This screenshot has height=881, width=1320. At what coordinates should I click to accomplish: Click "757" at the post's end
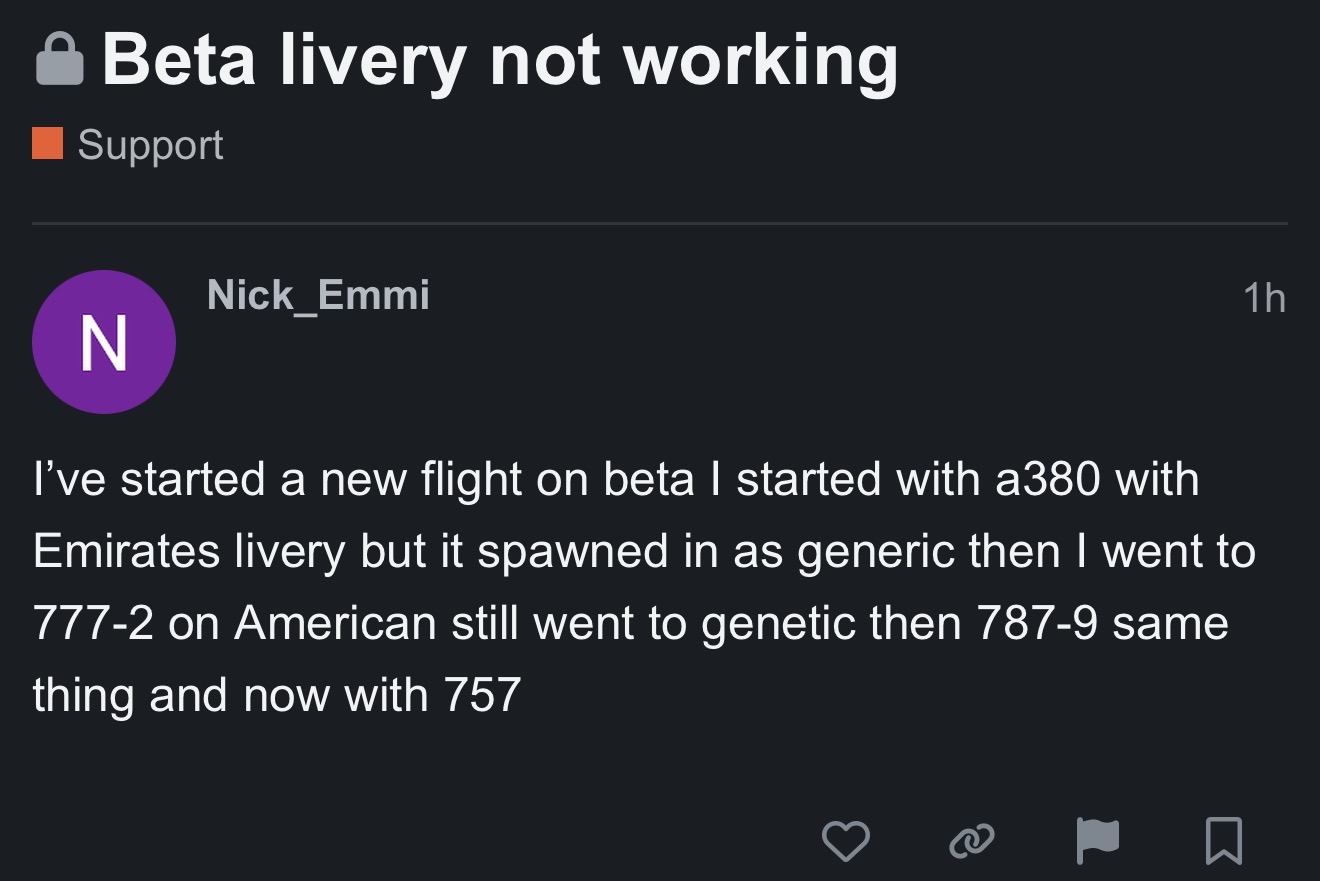(x=482, y=695)
